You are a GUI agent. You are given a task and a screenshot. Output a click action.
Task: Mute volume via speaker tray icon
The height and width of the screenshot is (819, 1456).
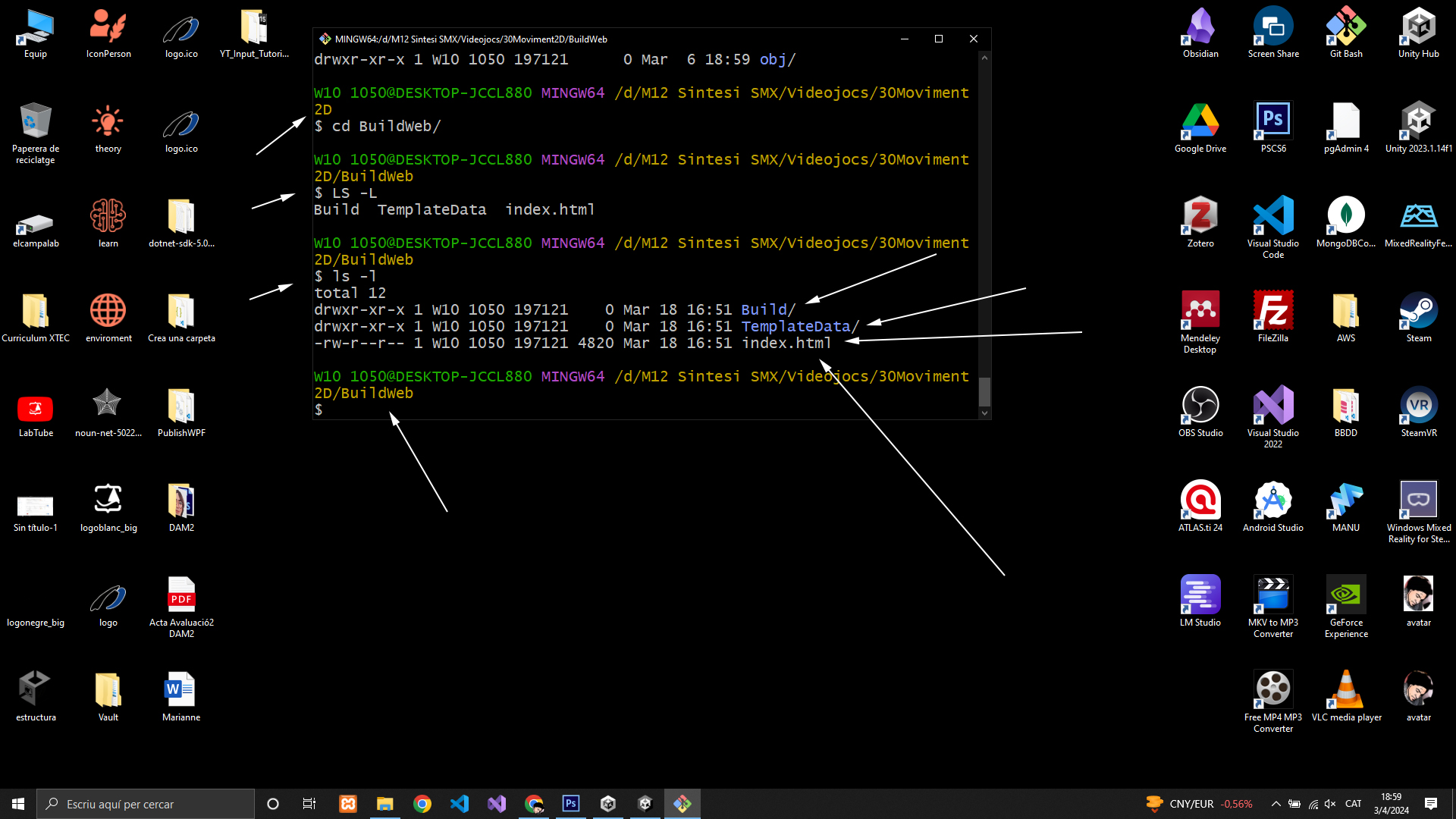(x=1330, y=804)
